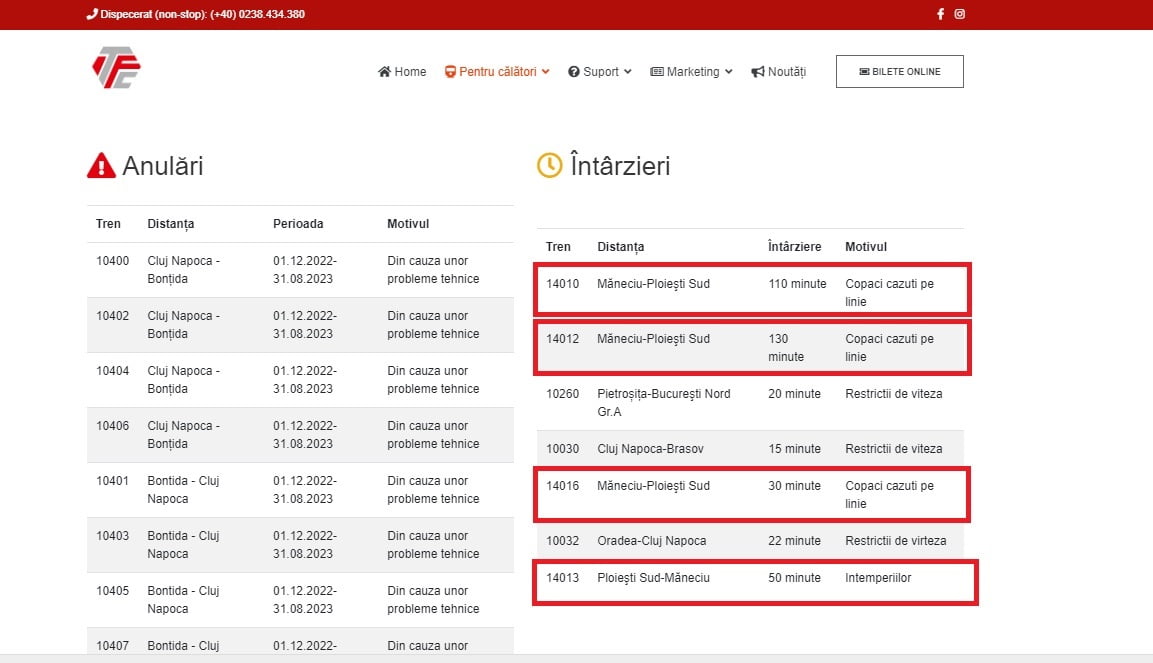Click the train icon beside Pentru călători
This screenshot has width=1153, height=663.
pyautogui.click(x=450, y=71)
